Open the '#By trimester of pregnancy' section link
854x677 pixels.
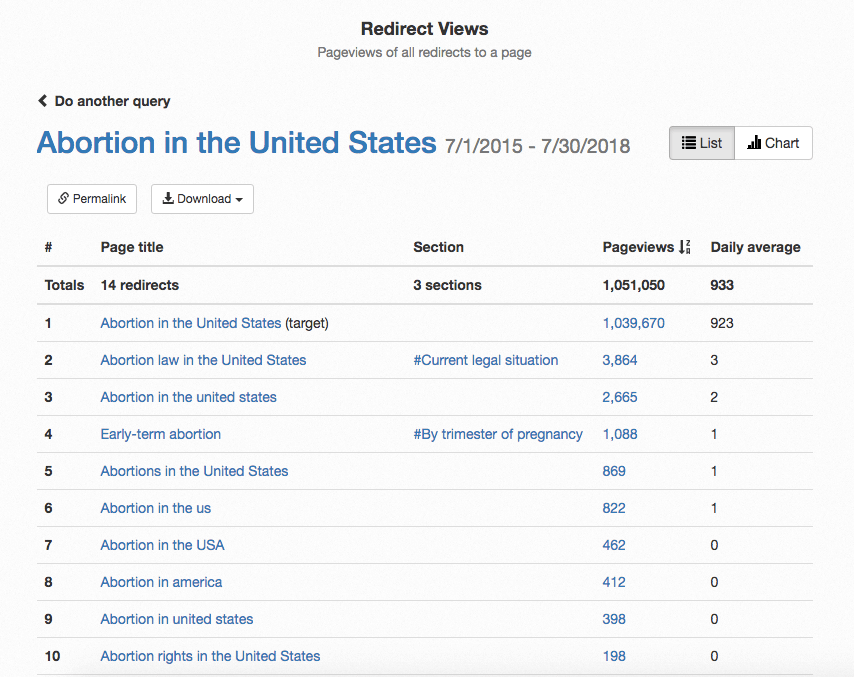click(x=498, y=434)
